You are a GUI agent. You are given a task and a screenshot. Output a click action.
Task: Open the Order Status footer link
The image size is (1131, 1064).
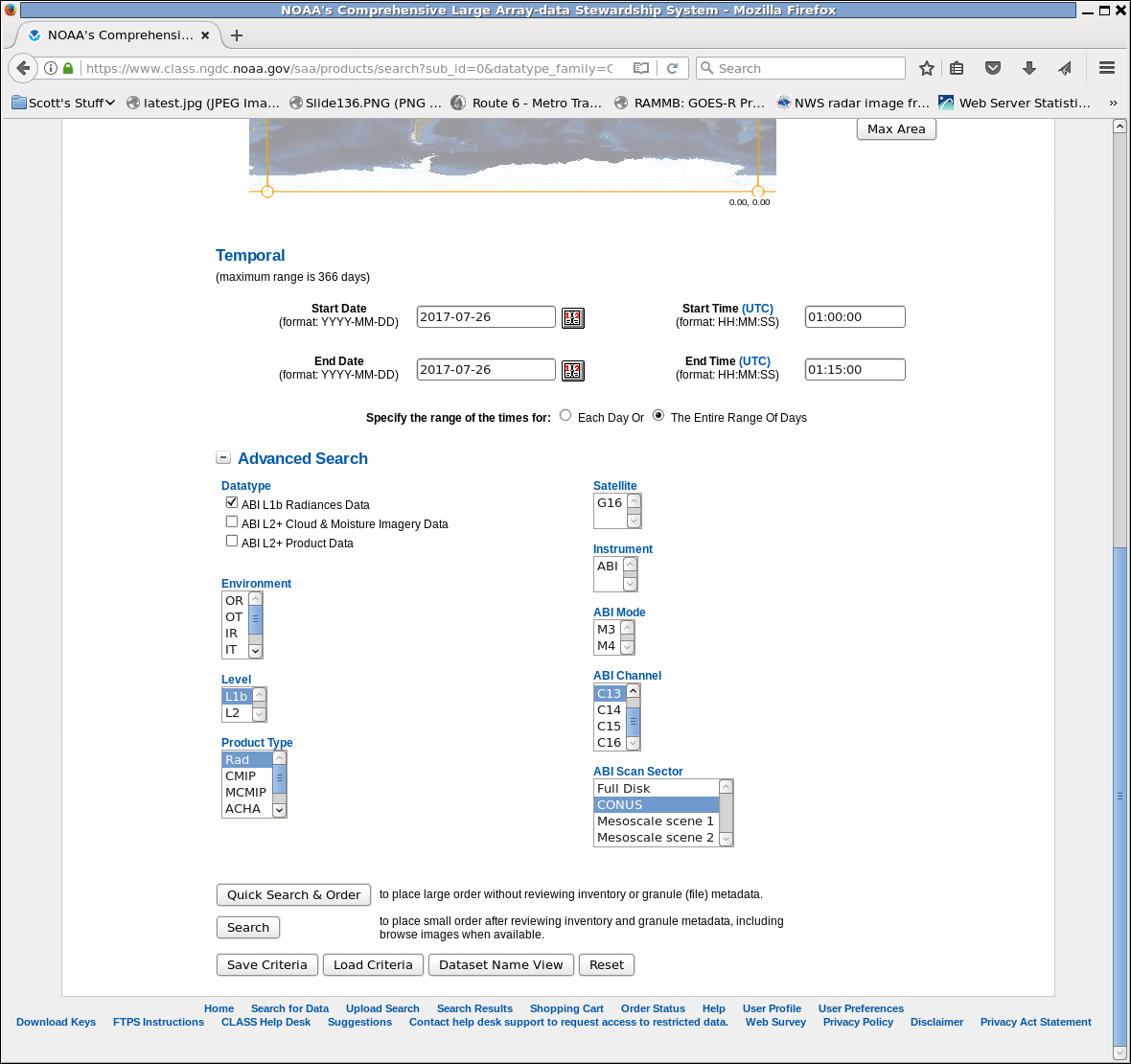[653, 1008]
